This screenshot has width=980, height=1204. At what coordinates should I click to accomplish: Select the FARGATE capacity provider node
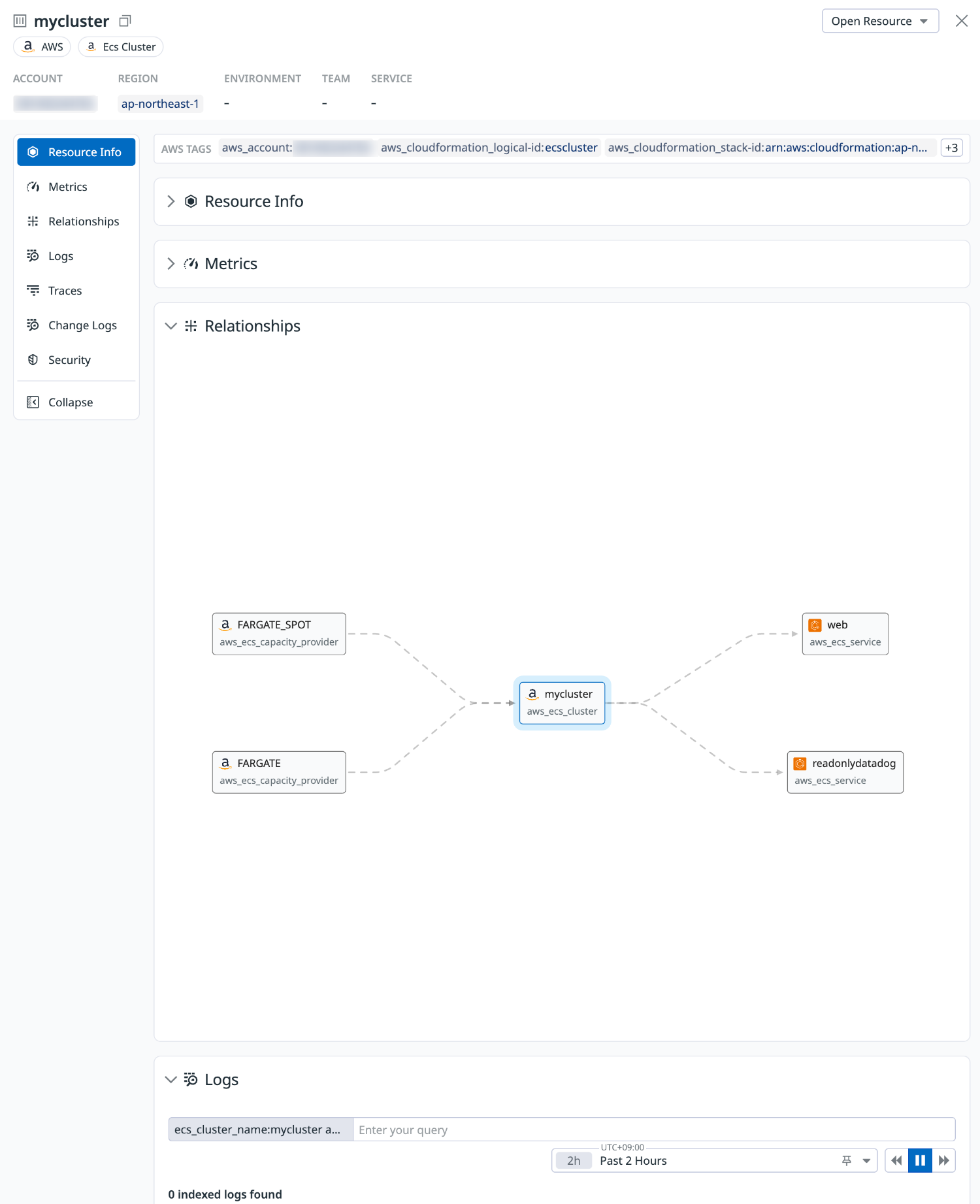point(279,772)
